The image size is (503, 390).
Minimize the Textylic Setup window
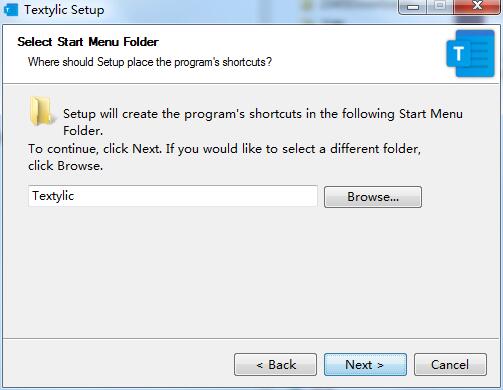(413, 7)
